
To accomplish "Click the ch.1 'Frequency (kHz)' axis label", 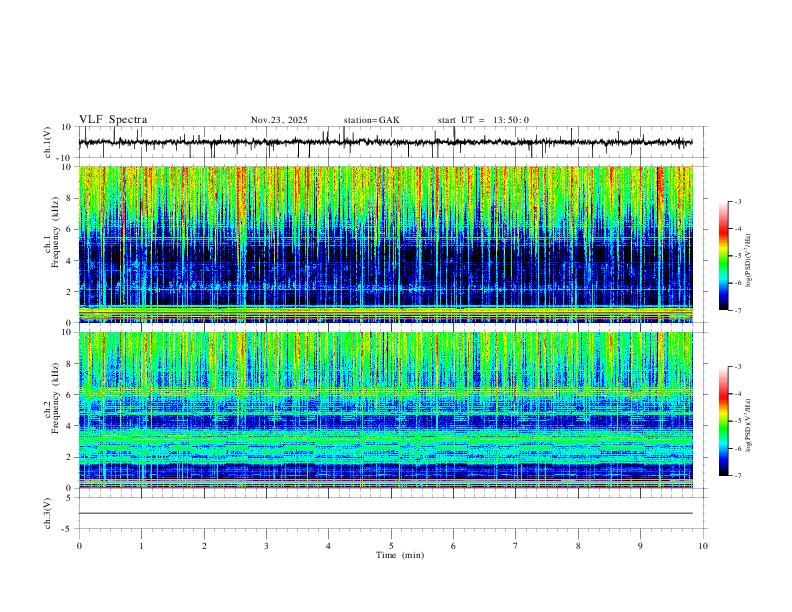I will click(55, 233).
